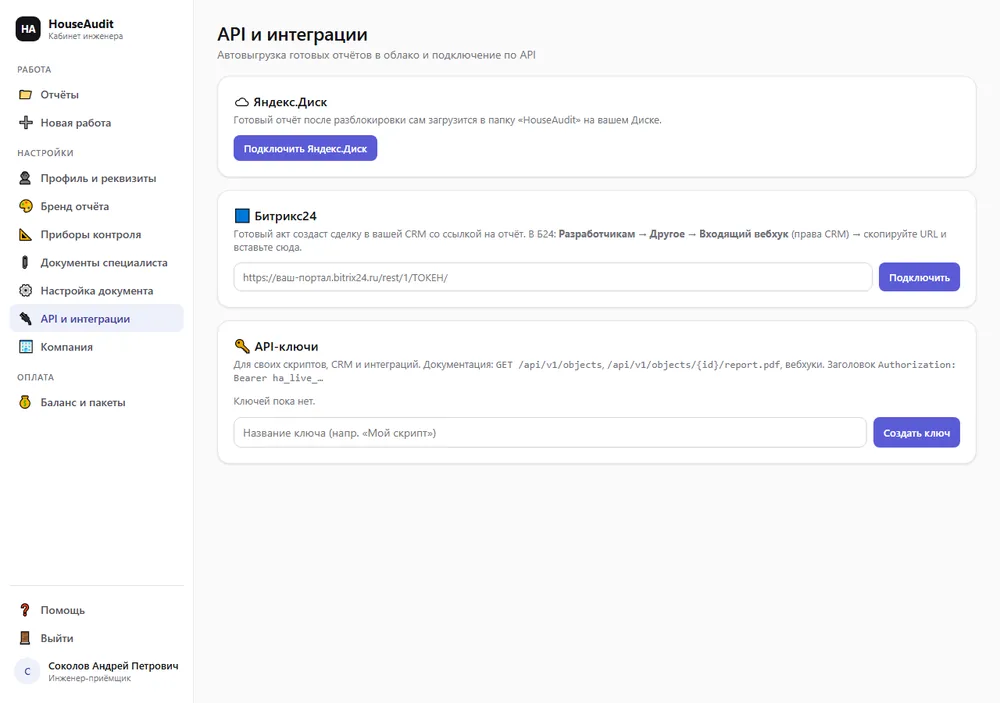Click the question mark icon beside Помощь
Viewport: 1000px width, 703px height.
click(26, 610)
